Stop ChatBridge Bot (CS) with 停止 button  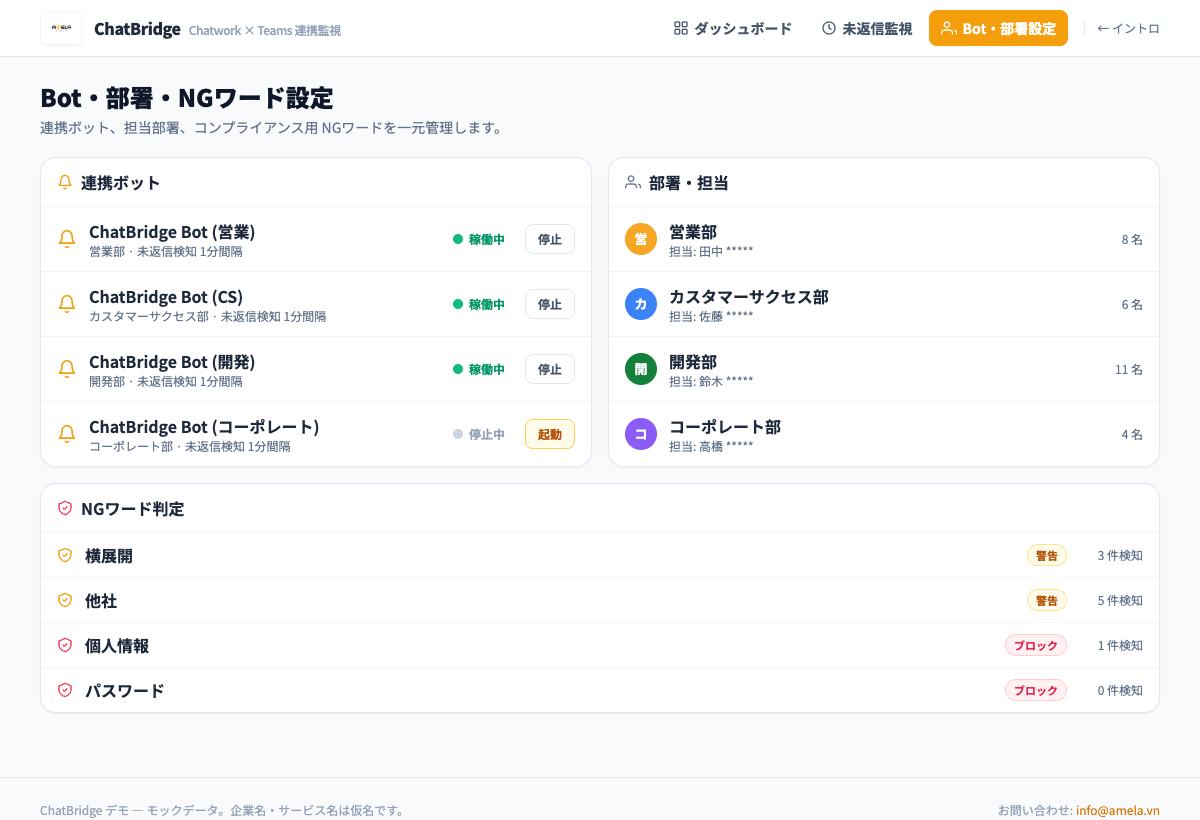click(x=550, y=304)
